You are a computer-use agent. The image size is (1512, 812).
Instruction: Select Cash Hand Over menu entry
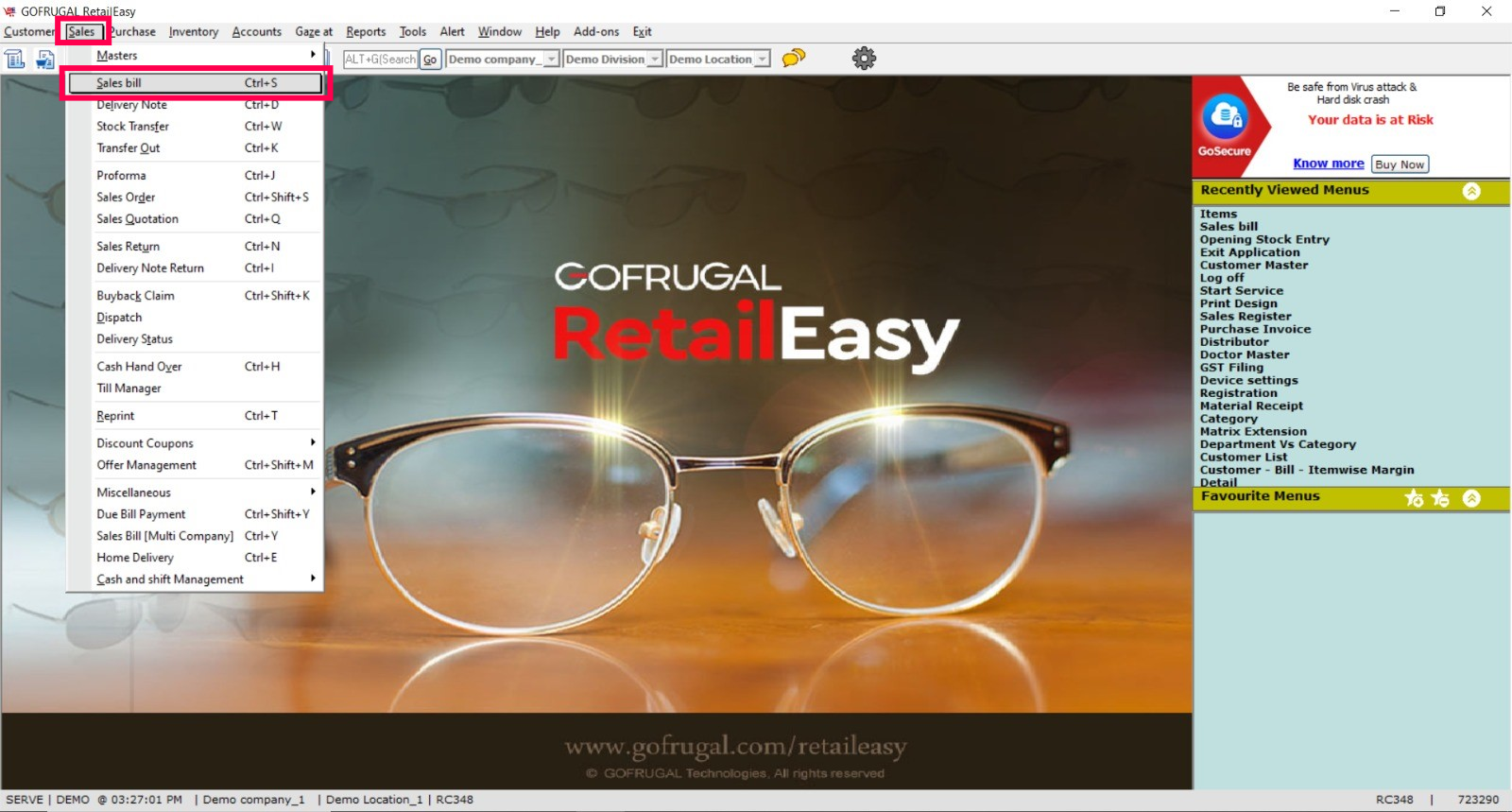(196, 367)
